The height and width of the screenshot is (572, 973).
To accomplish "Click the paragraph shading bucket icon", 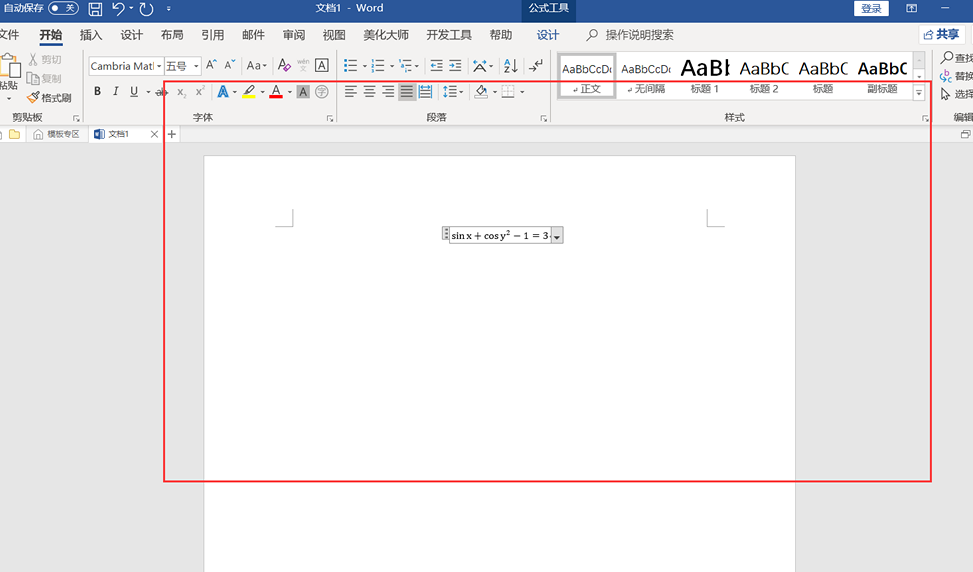I will pos(481,92).
